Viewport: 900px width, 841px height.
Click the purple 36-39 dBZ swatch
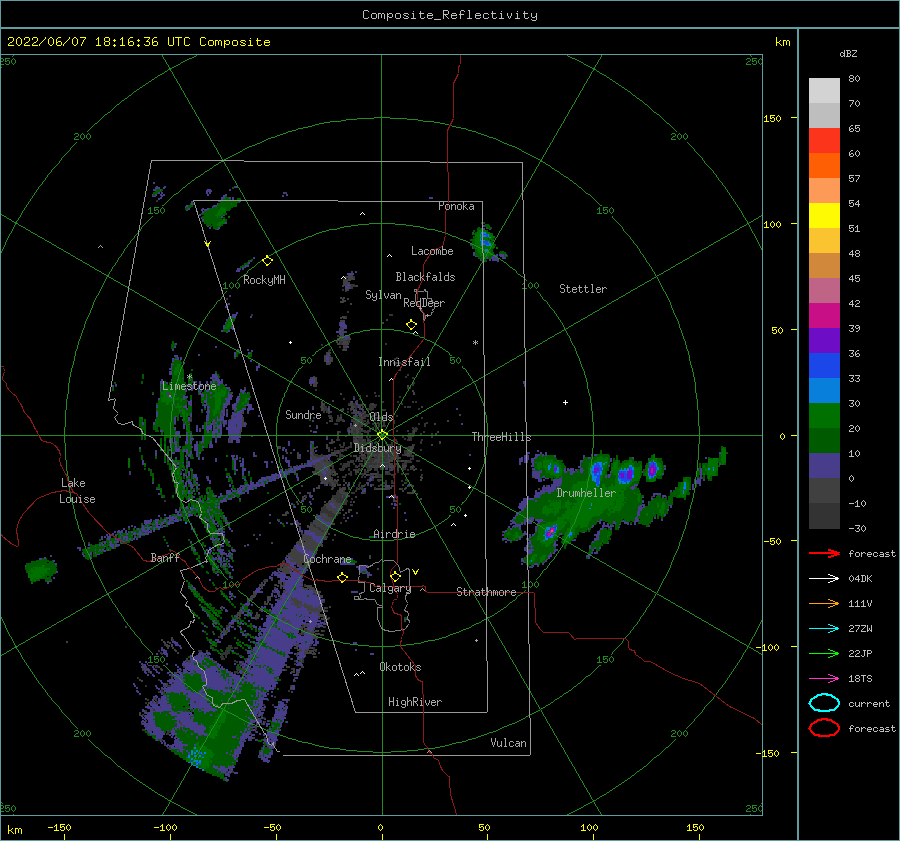(824, 340)
